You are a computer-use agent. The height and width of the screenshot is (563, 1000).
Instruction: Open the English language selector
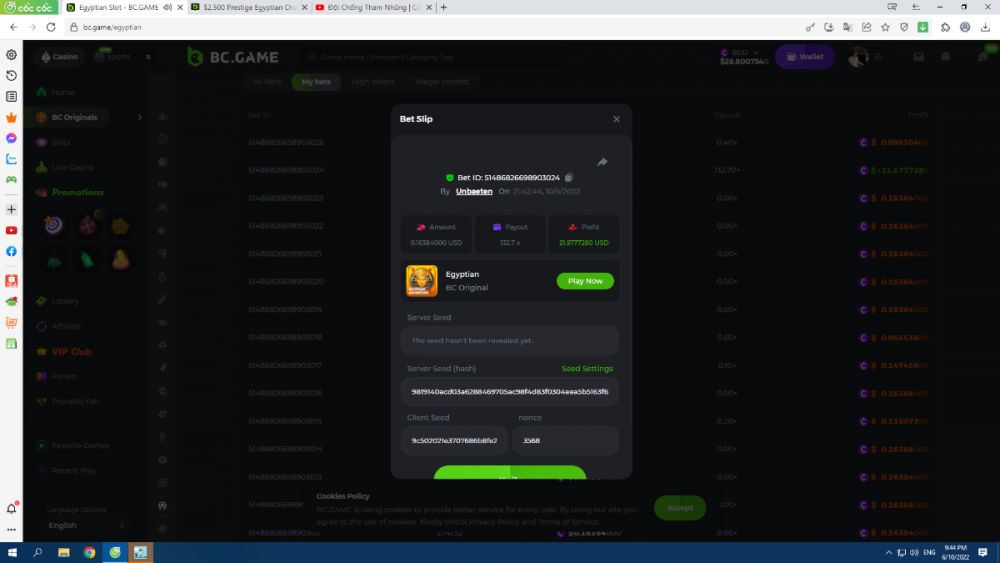pyautogui.click(x=85, y=525)
